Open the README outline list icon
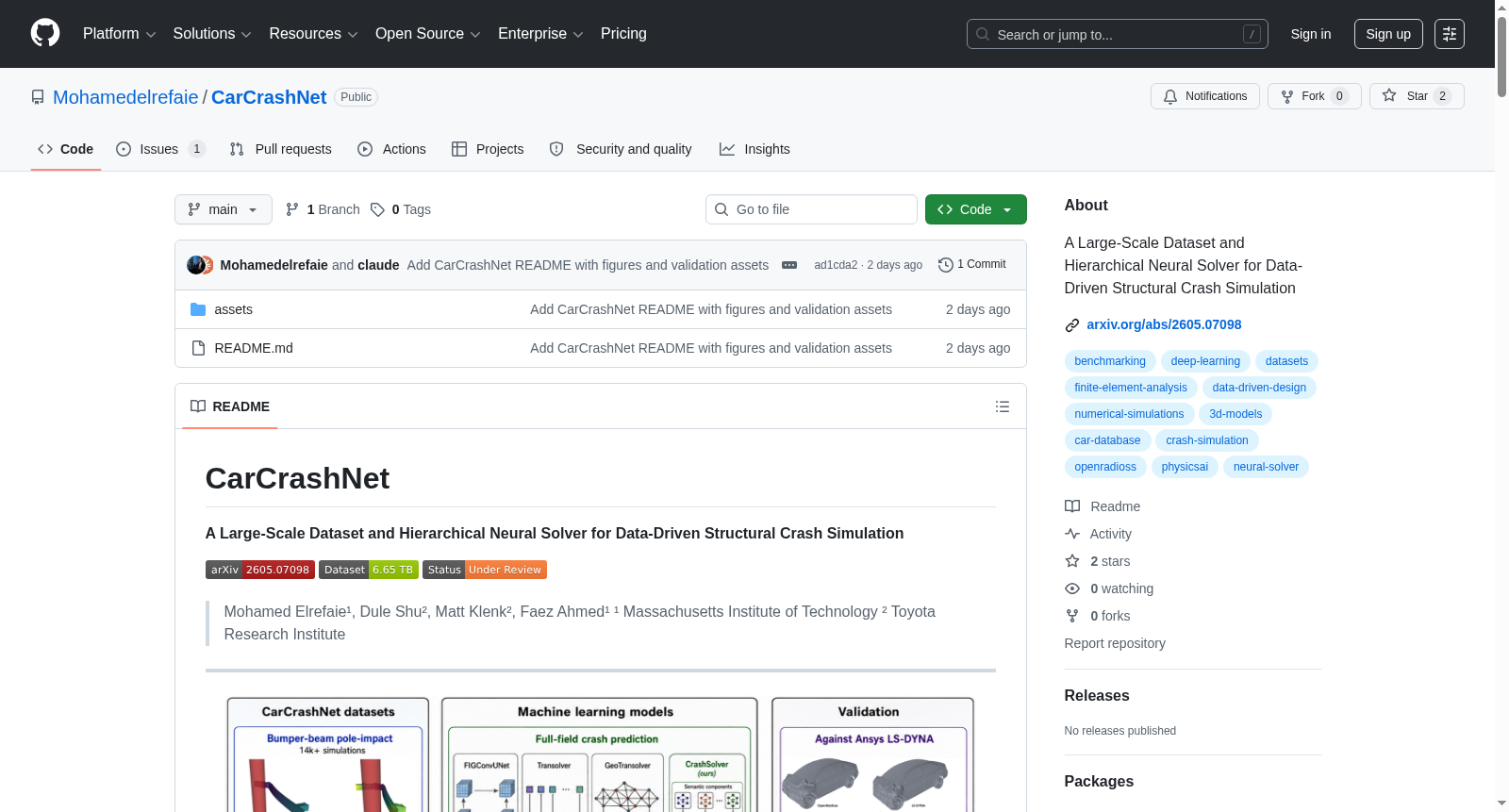 (x=1003, y=406)
